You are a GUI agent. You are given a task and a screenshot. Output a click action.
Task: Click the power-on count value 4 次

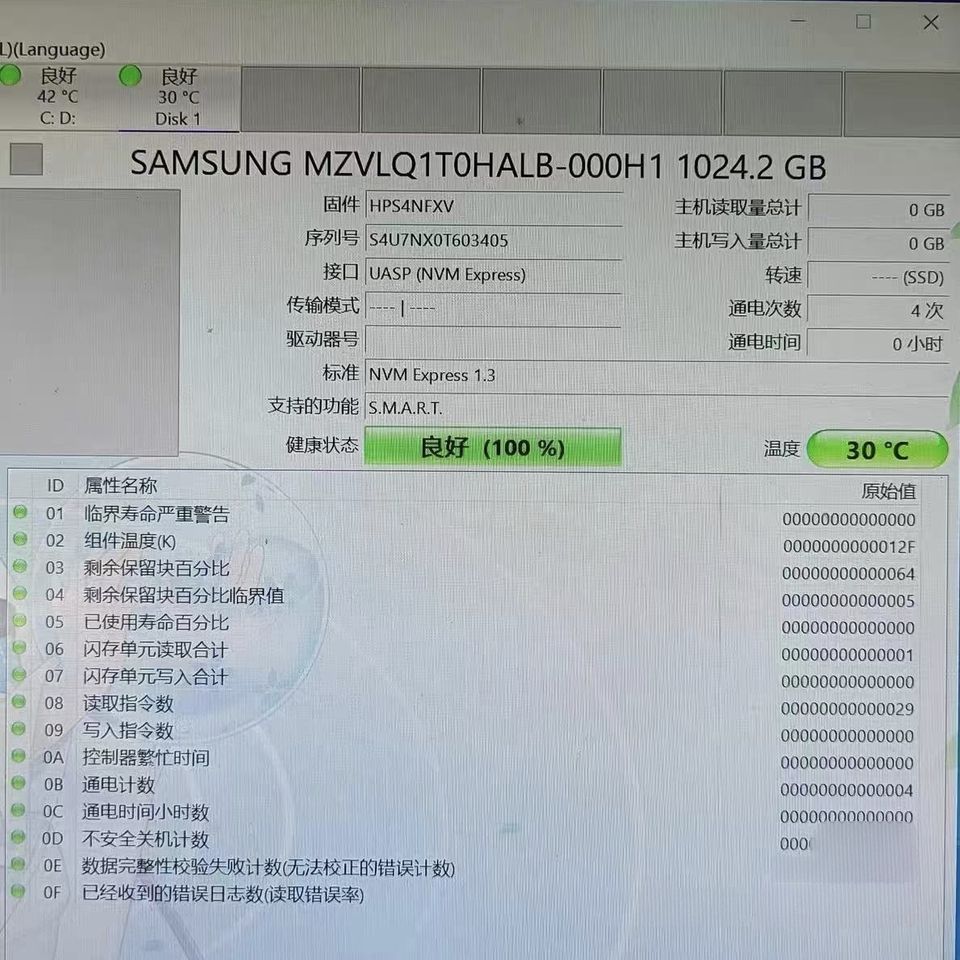click(x=878, y=310)
